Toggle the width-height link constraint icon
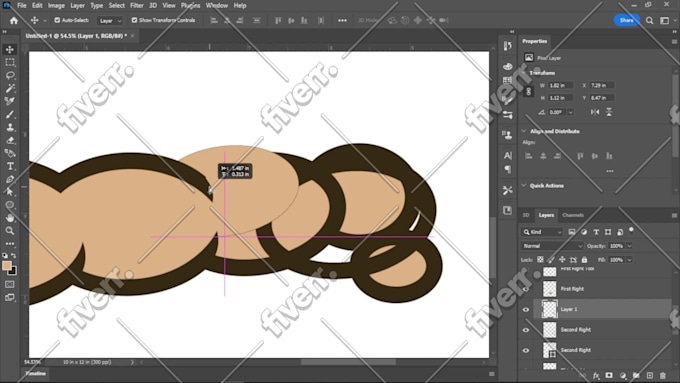The image size is (680, 383). [528, 92]
